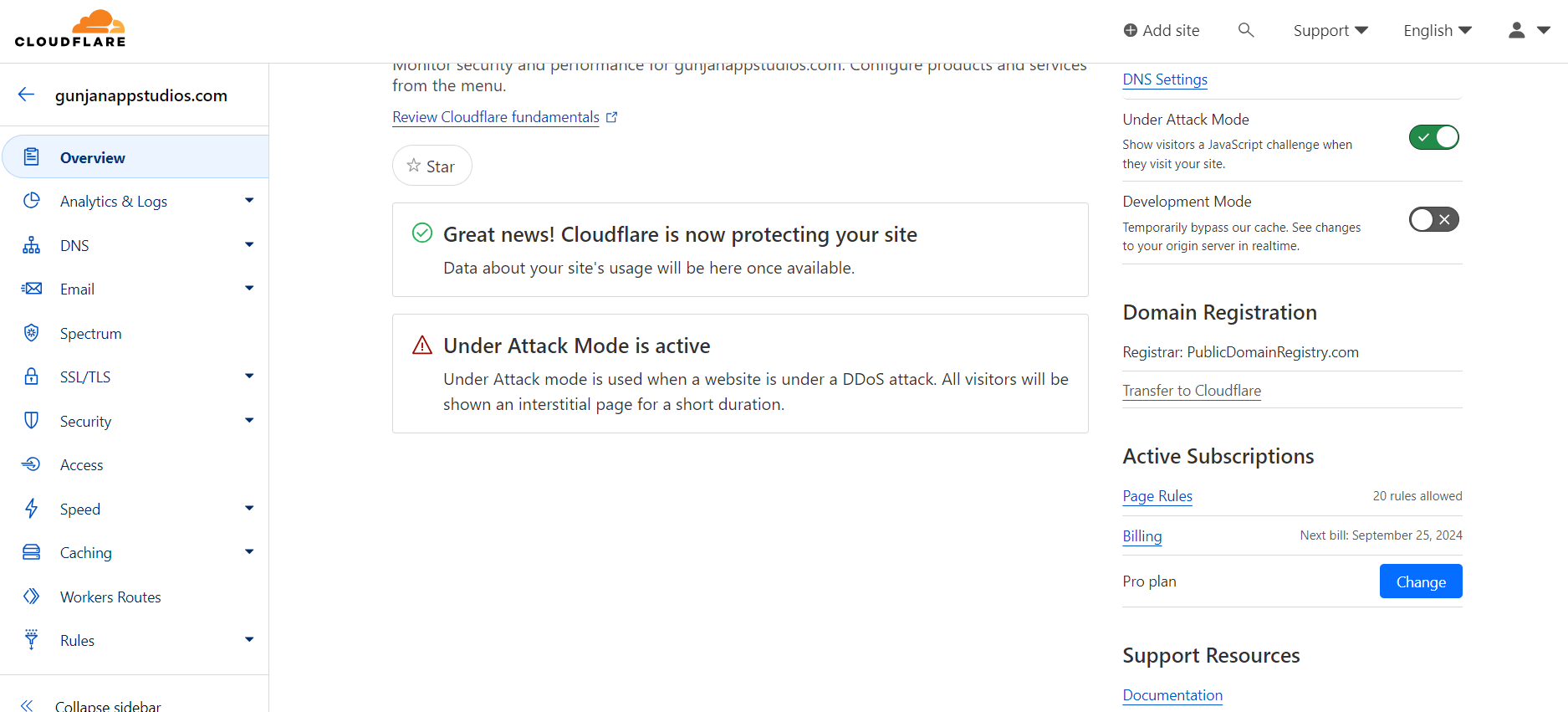This screenshot has height=712, width=1568.
Task: Open Spectrum via its shield icon
Action: pyautogui.click(x=32, y=333)
